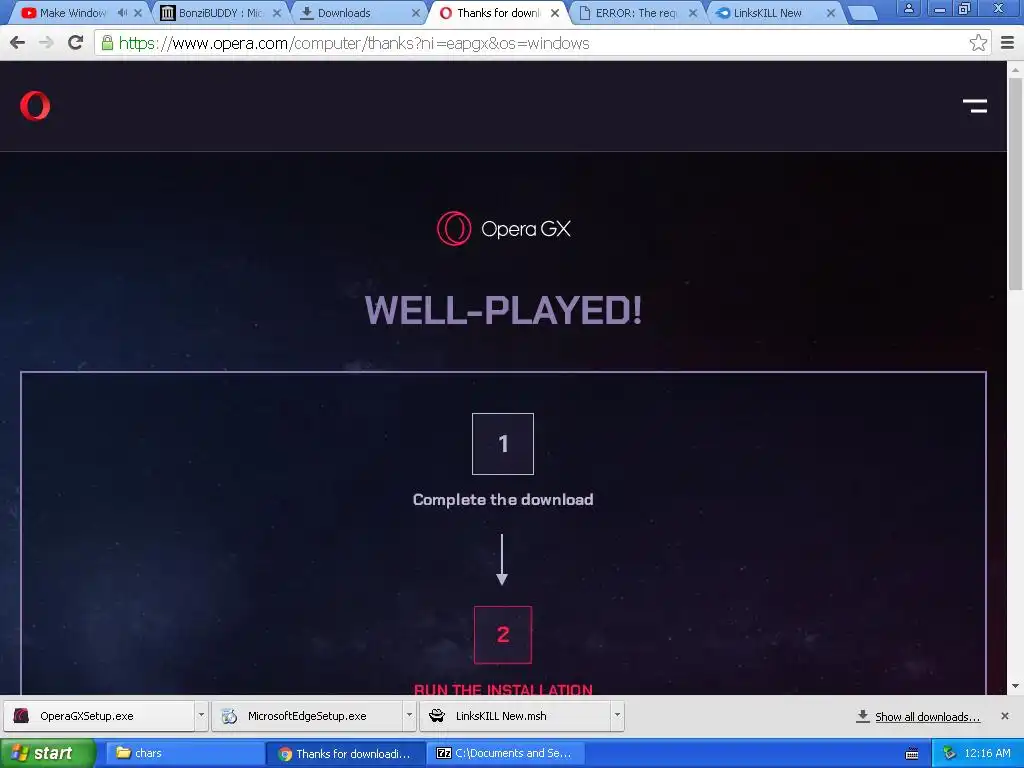Switch to the chars folder taskbar item
Viewport: 1024px width, 768px height.
(184, 753)
